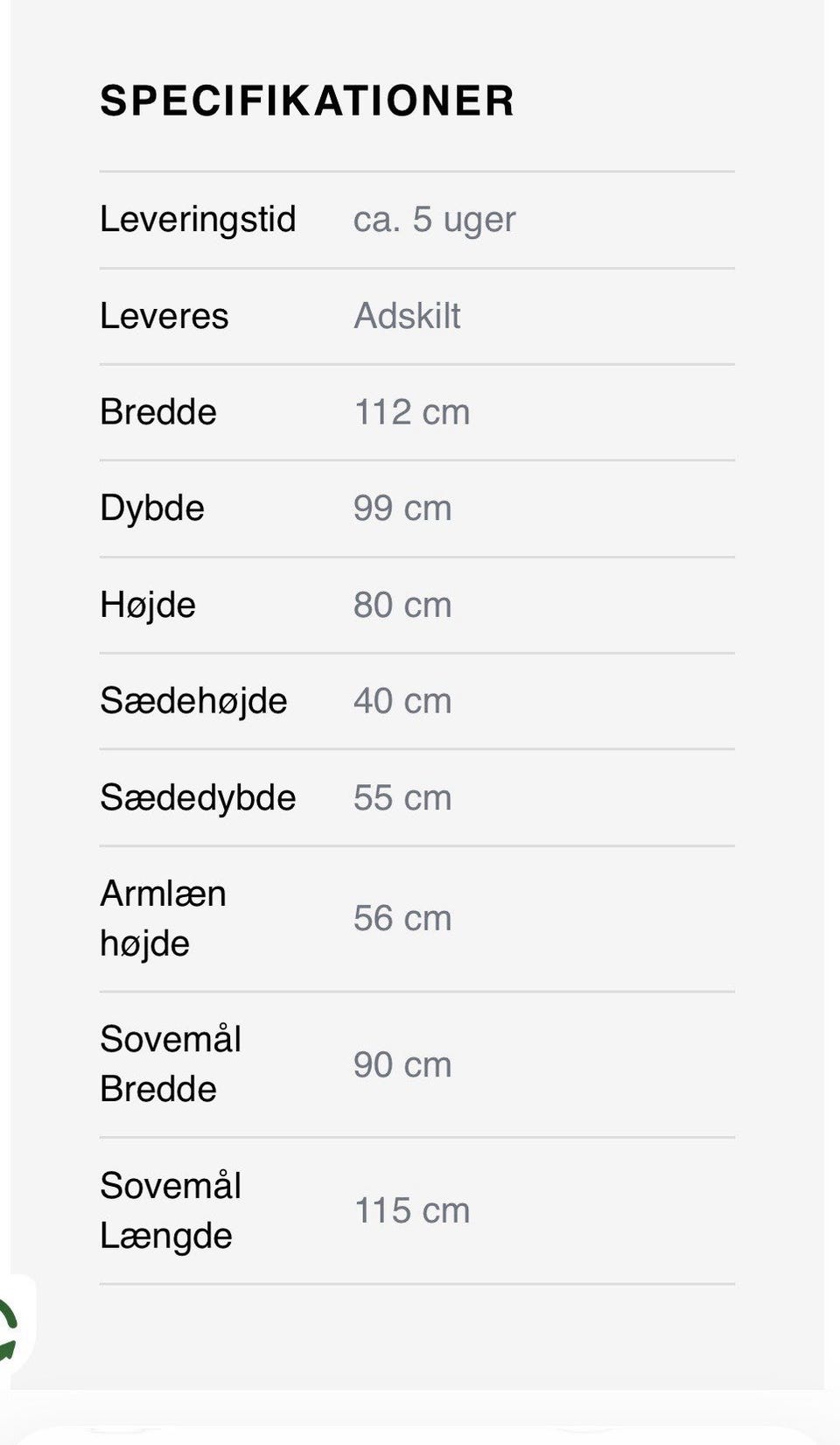Select the Højde row label
Screen dimensions: 840x1445
click(148, 605)
